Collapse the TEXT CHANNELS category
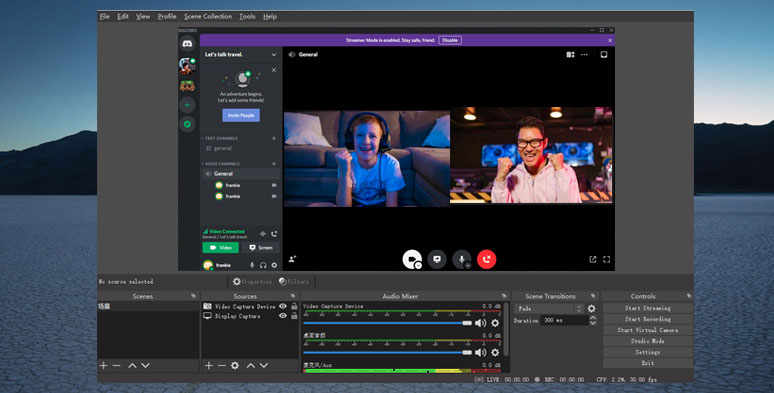 (x=221, y=139)
